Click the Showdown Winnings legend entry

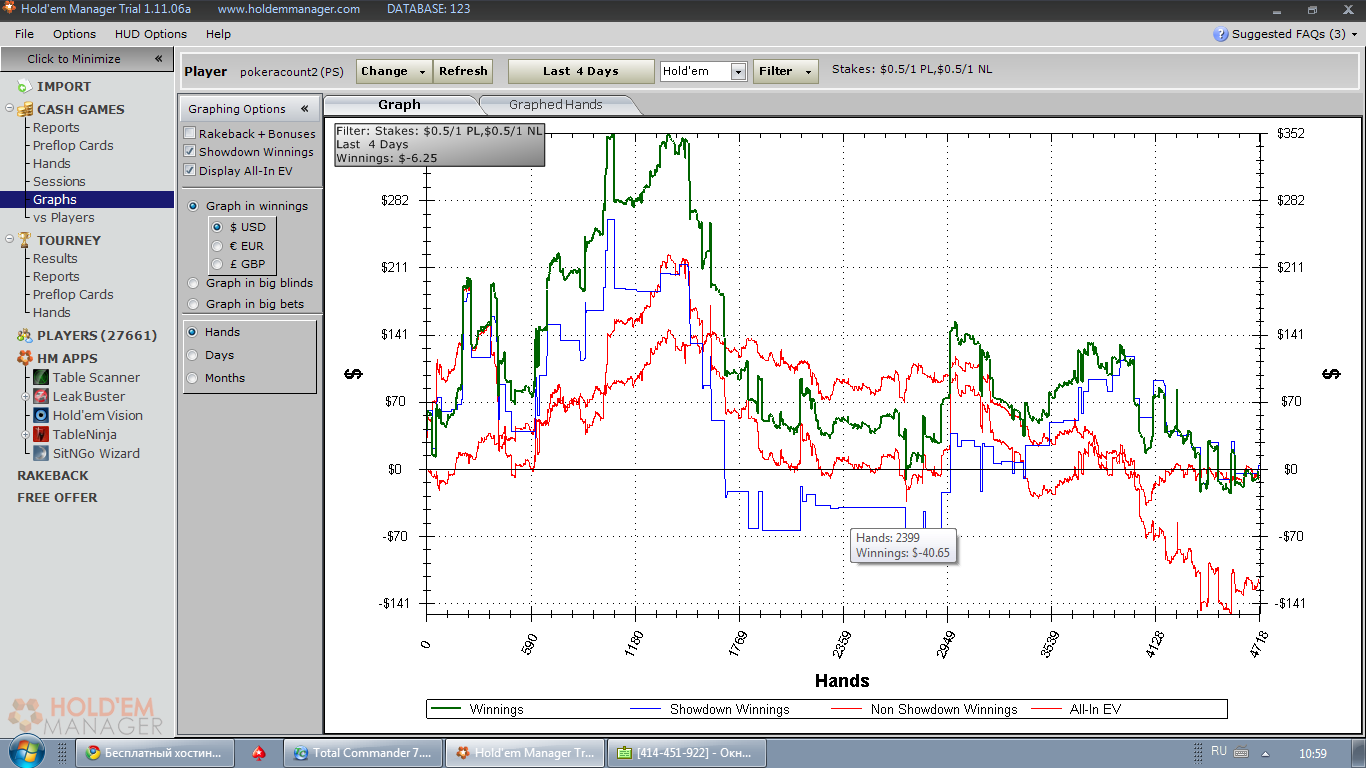pyautogui.click(x=709, y=709)
